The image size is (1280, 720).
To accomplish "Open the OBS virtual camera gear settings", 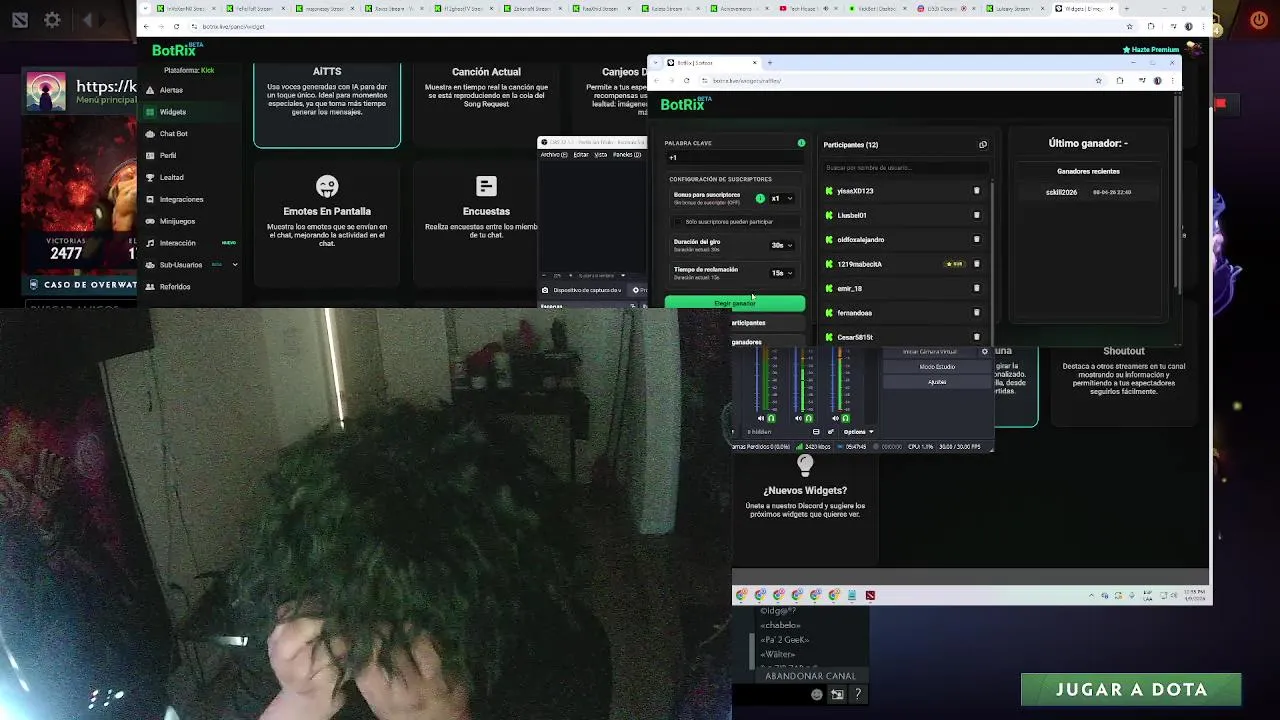I will click(x=984, y=352).
